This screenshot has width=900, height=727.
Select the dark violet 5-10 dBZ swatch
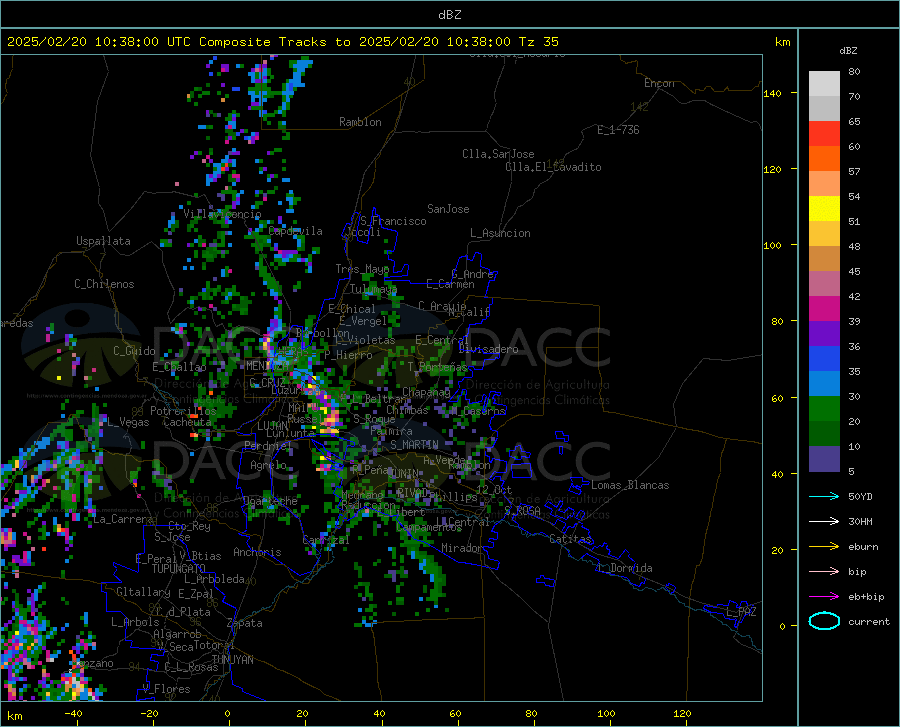click(x=824, y=459)
